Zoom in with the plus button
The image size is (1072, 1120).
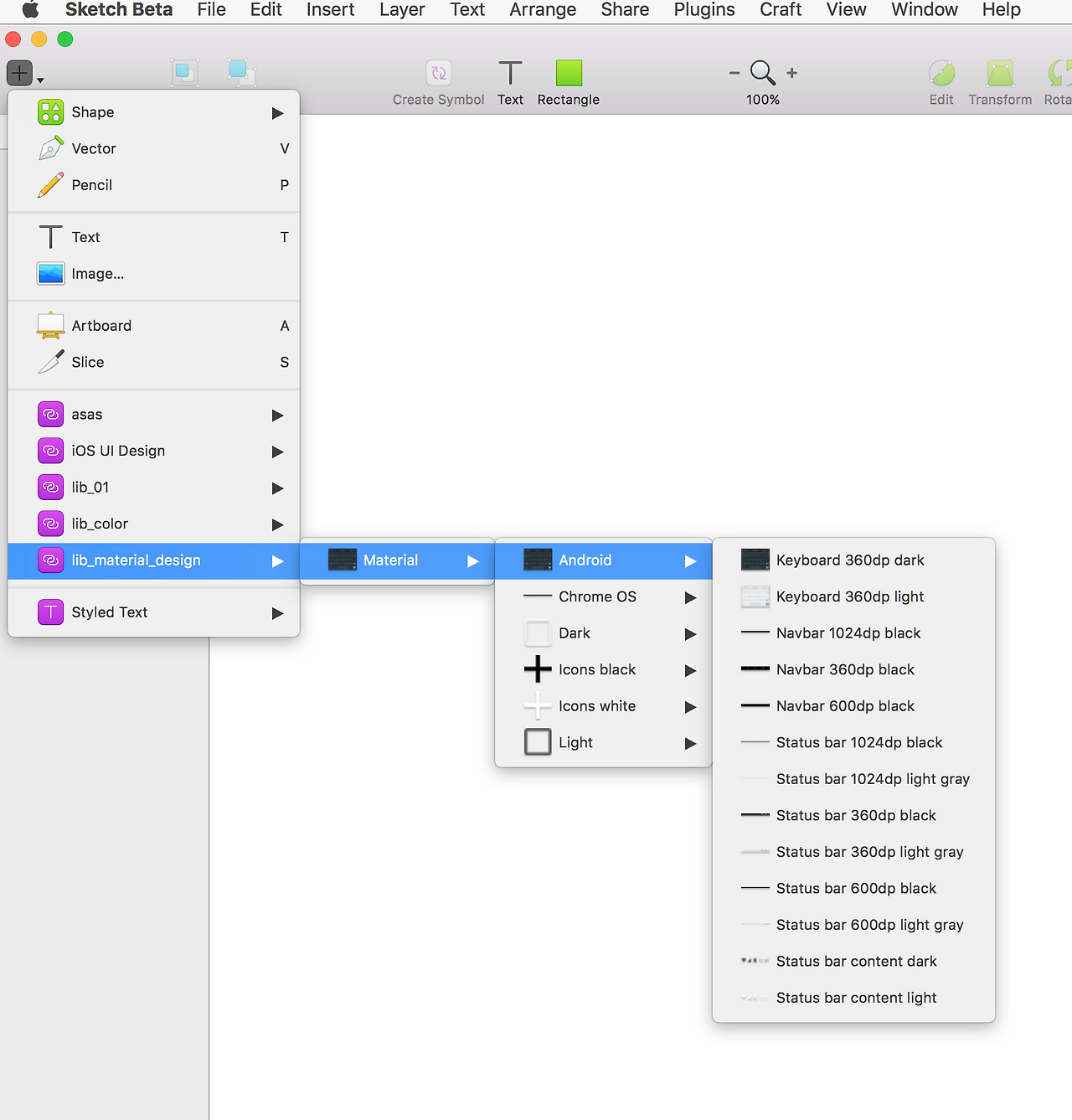point(792,73)
